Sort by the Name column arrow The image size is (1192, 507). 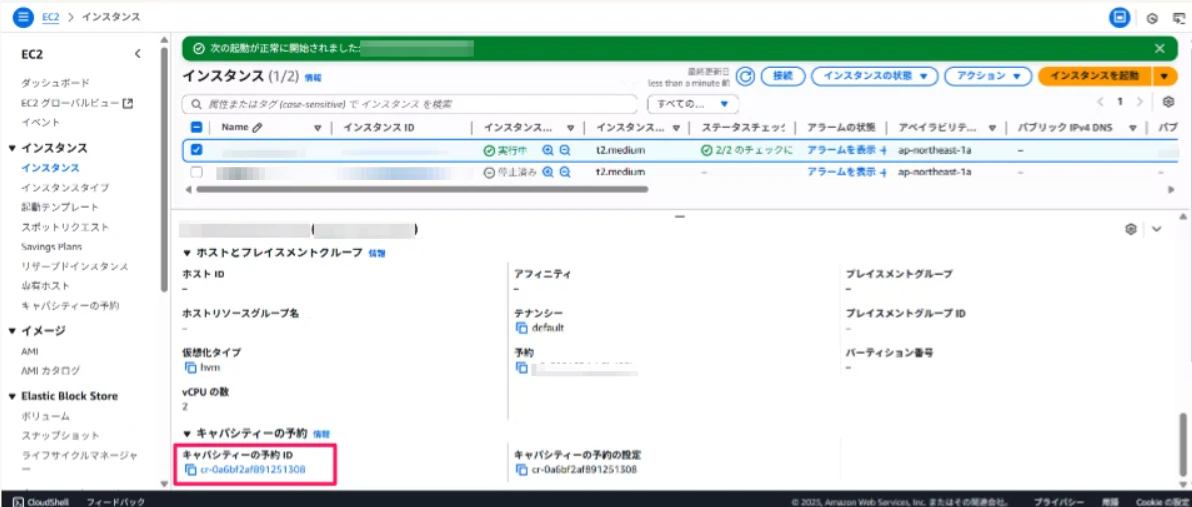pos(318,128)
